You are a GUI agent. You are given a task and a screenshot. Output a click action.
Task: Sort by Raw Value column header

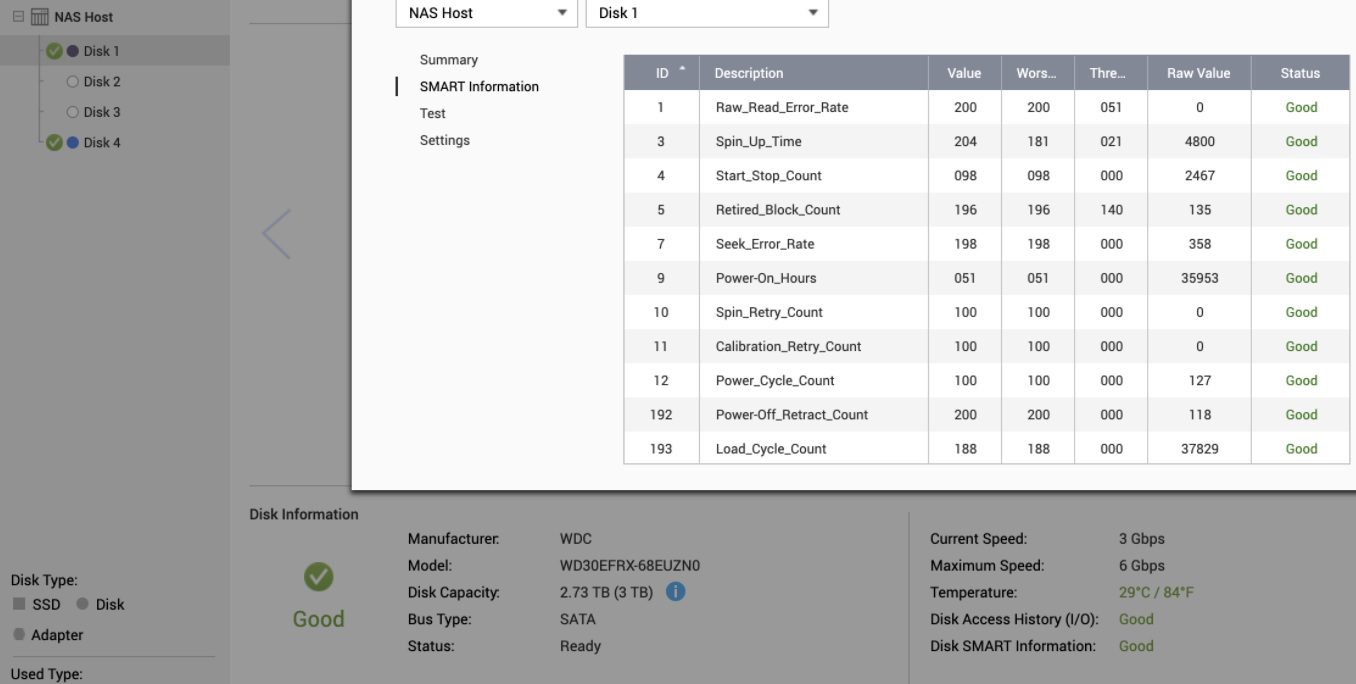(x=1198, y=73)
